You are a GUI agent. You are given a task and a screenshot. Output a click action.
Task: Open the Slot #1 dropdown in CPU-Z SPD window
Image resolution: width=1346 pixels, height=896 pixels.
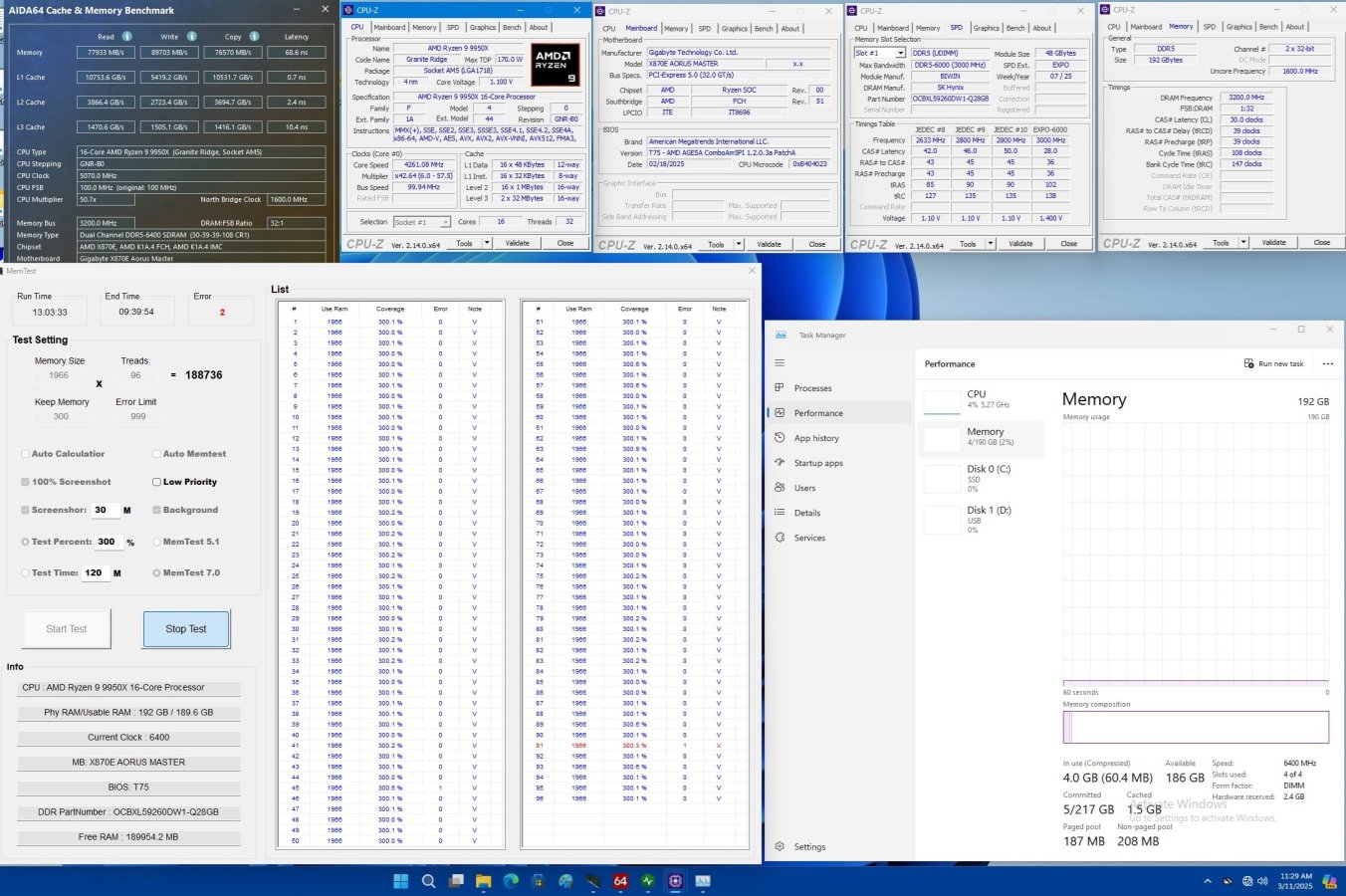(x=880, y=53)
